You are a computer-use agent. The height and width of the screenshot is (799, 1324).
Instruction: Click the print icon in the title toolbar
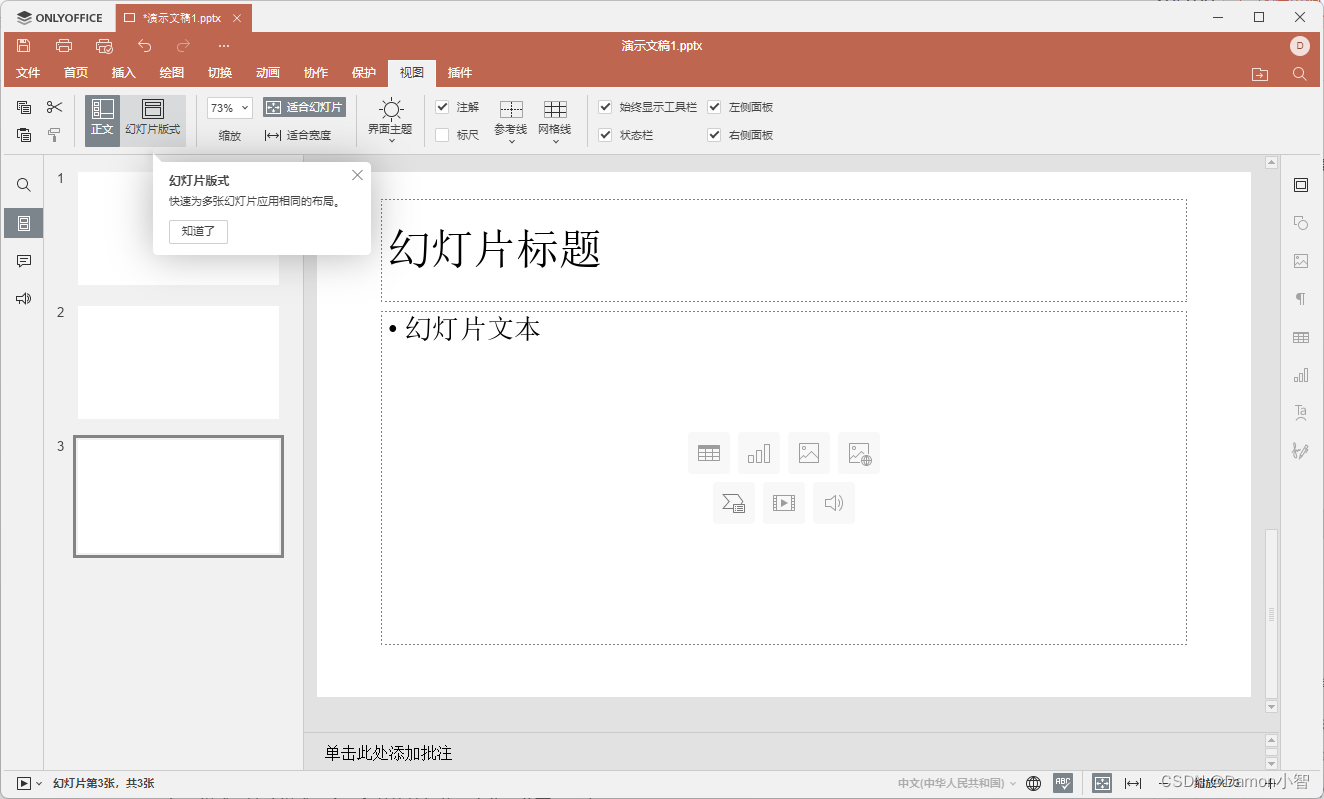coord(64,46)
